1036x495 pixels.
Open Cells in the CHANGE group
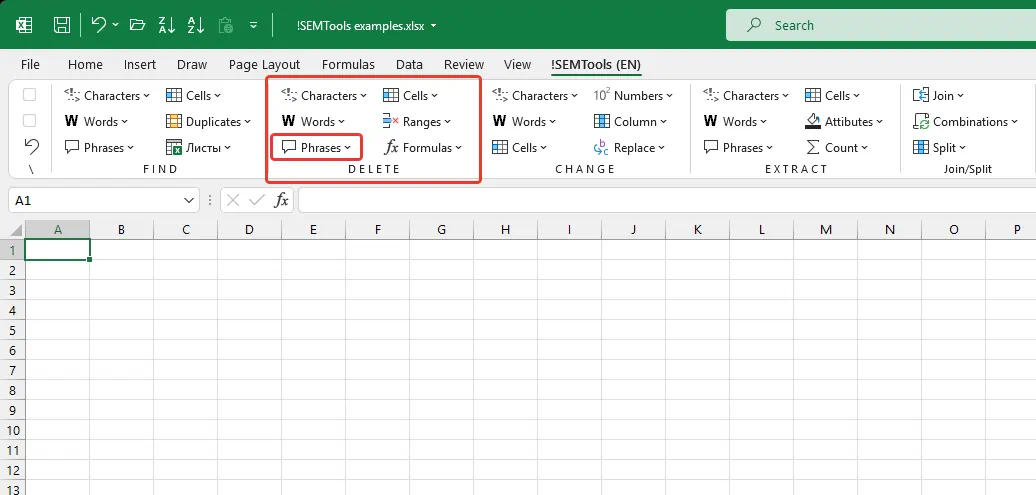tap(520, 148)
